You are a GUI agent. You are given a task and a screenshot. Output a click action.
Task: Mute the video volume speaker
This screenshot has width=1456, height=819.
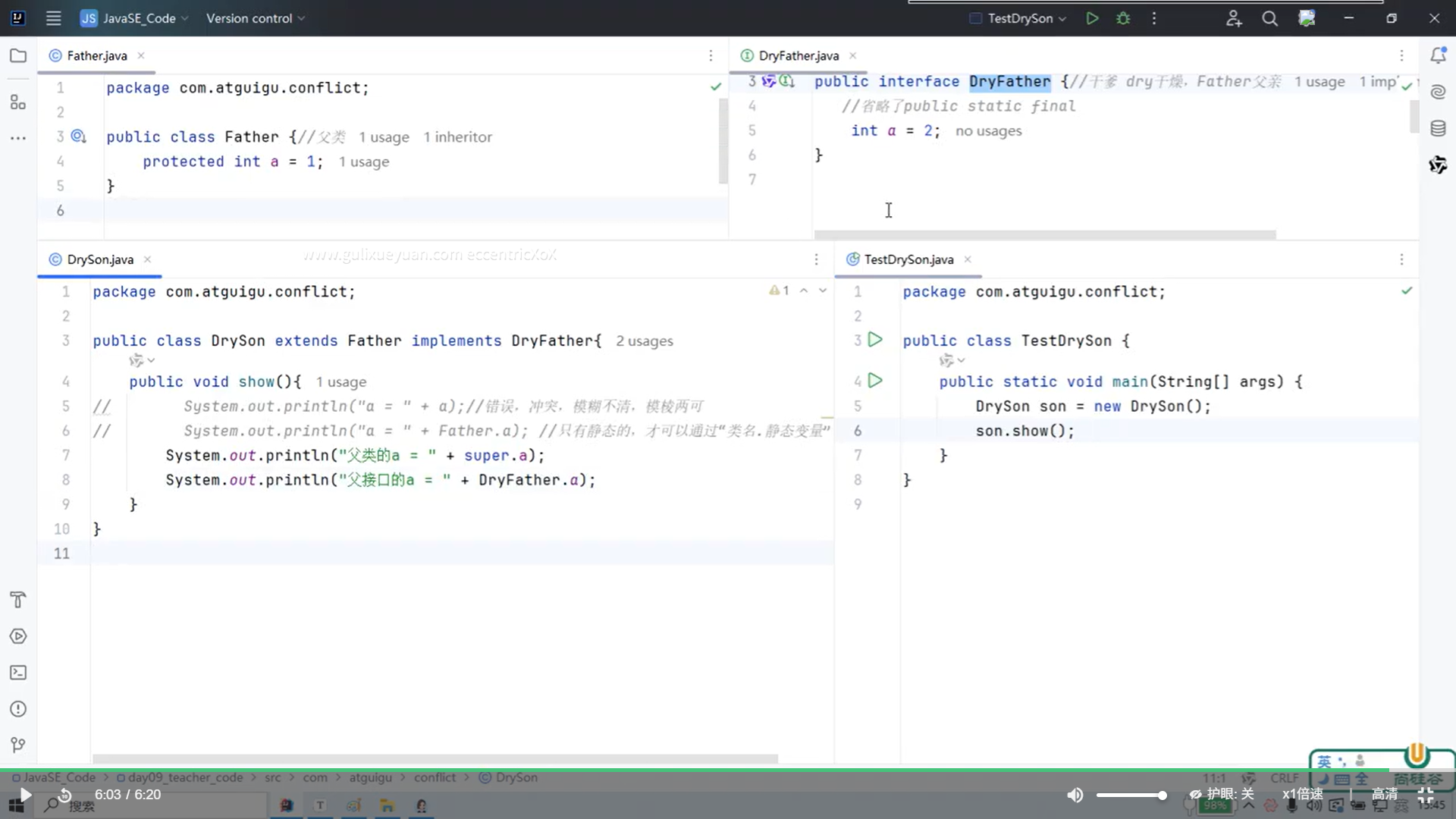1075,795
